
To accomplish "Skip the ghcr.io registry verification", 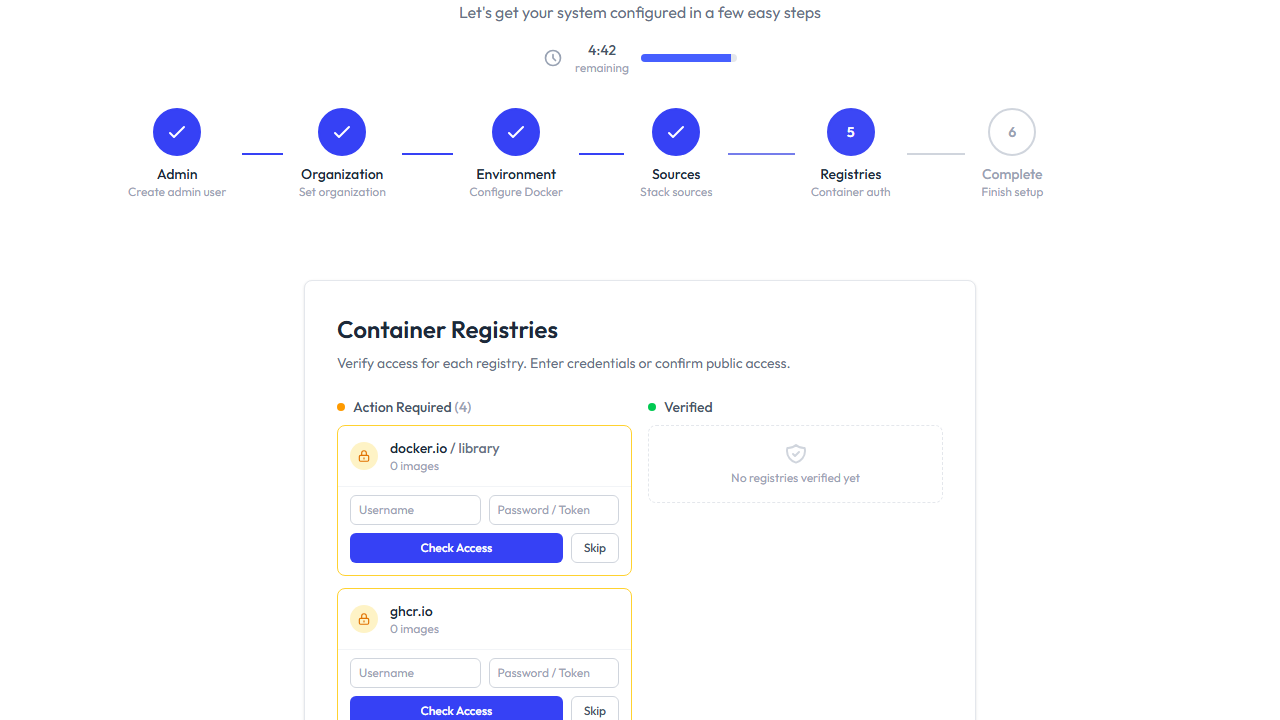I will 594,710.
